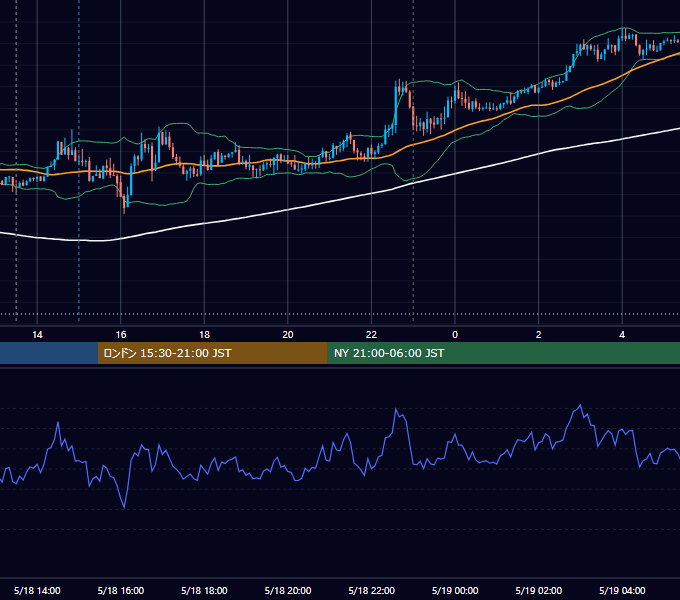The width and height of the screenshot is (680, 600).
Task: Click hour label 2 on upper axis
Action: click(539, 335)
